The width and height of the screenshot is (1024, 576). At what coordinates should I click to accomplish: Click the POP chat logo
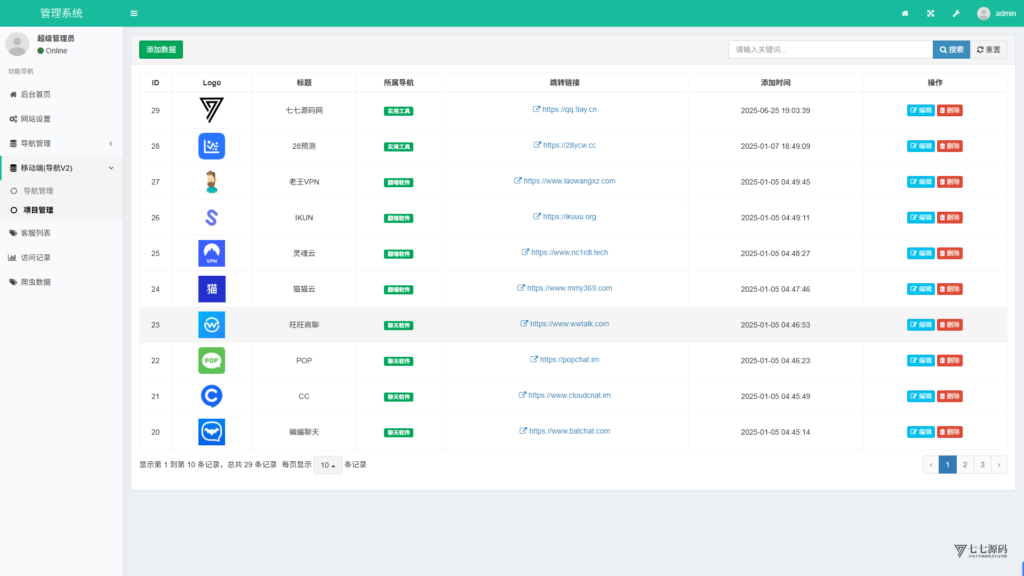pyautogui.click(x=212, y=360)
